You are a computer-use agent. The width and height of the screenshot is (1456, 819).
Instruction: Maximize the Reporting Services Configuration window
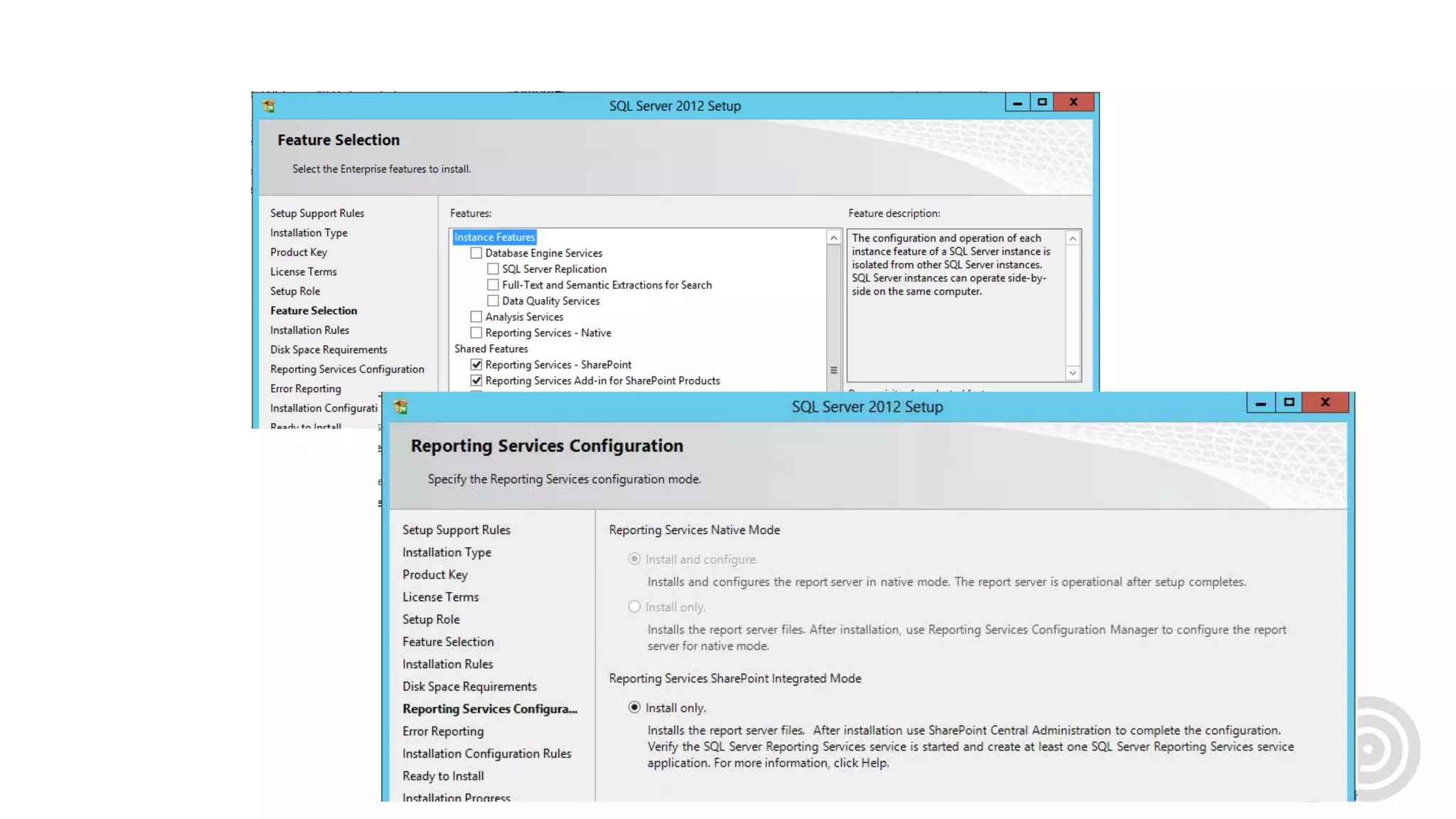(1289, 402)
